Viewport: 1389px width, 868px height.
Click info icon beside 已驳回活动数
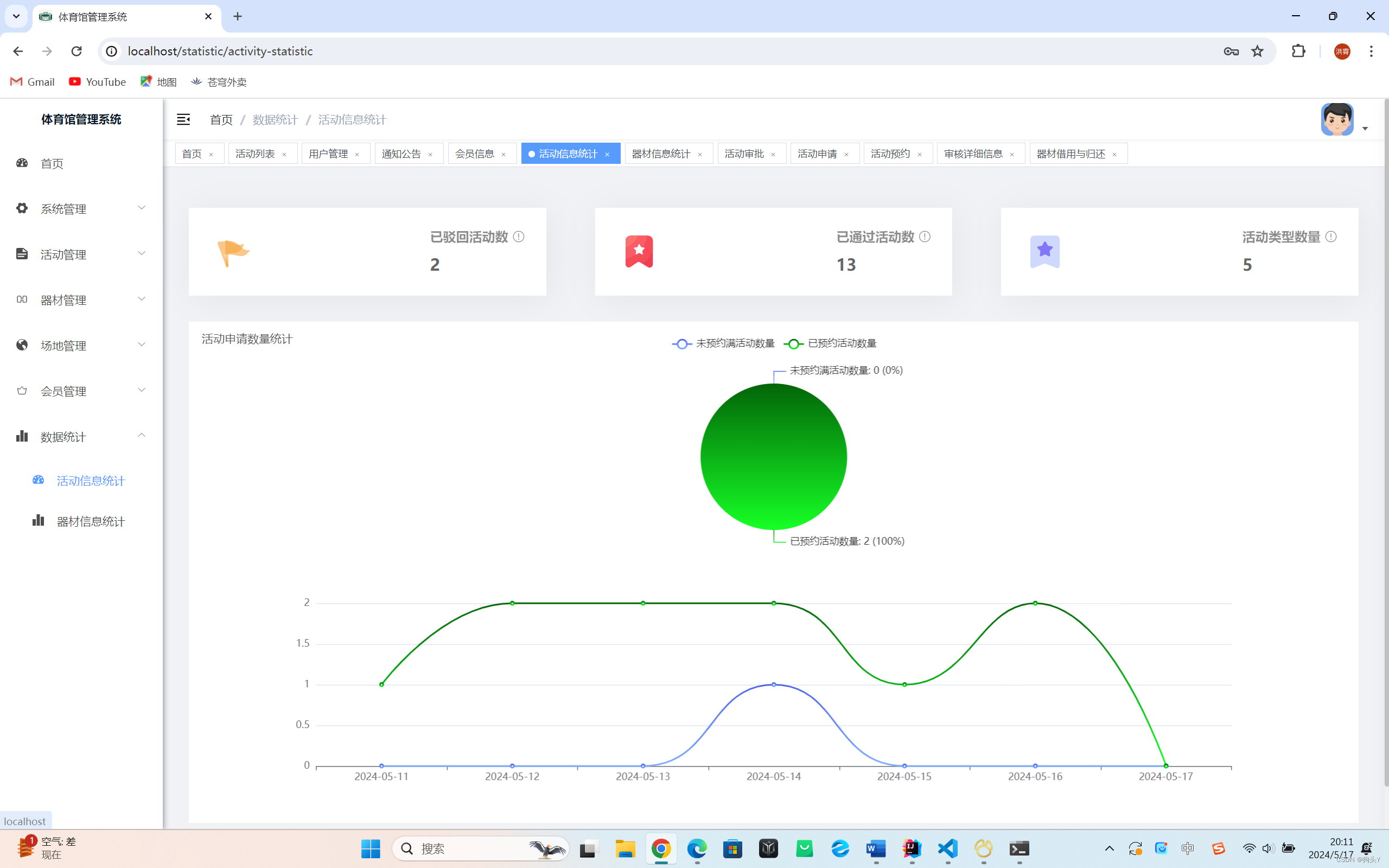(519, 237)
